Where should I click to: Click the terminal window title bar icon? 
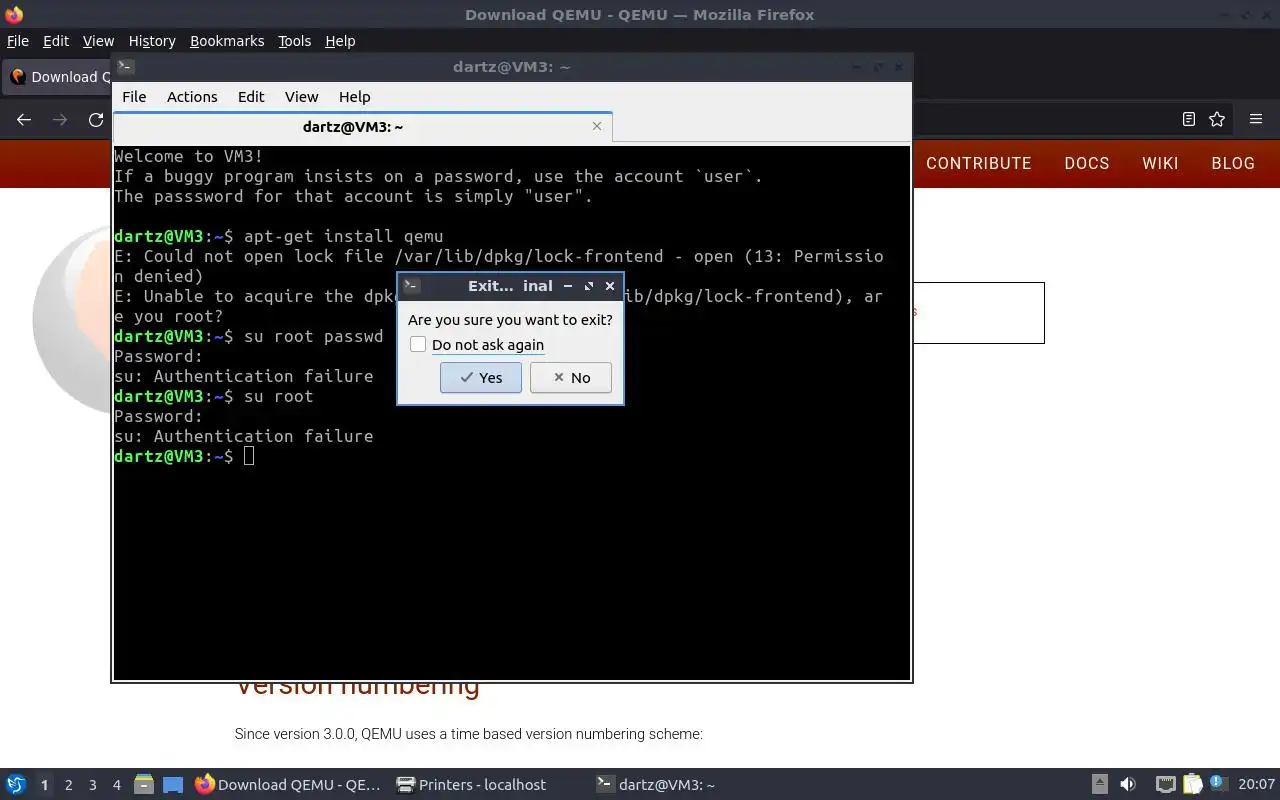click(125, 67)
